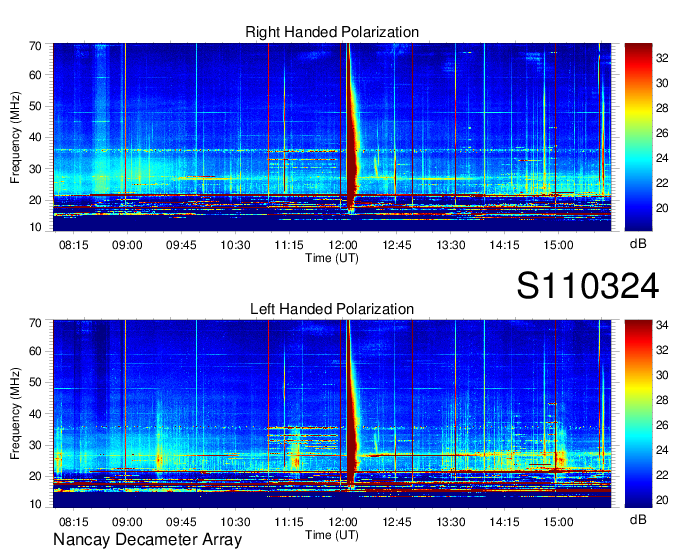
Task: Click the Right Handed Polarization title
Action: tap(332, 32)
